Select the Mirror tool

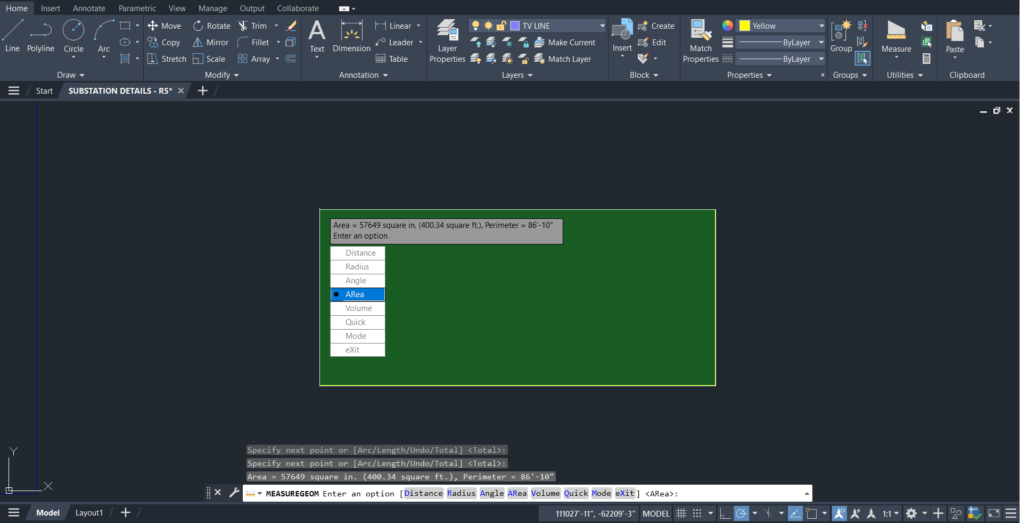tap(211, 42)
